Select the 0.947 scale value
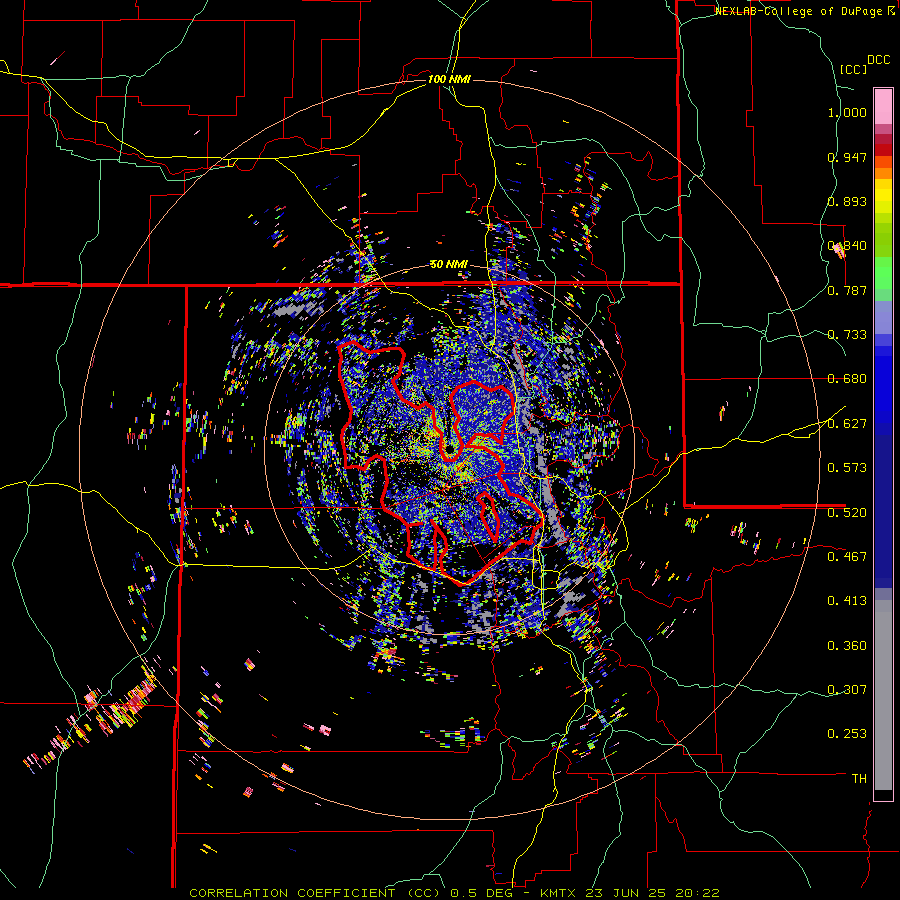The height and width of the screenshot is (900, 900). 847,157
